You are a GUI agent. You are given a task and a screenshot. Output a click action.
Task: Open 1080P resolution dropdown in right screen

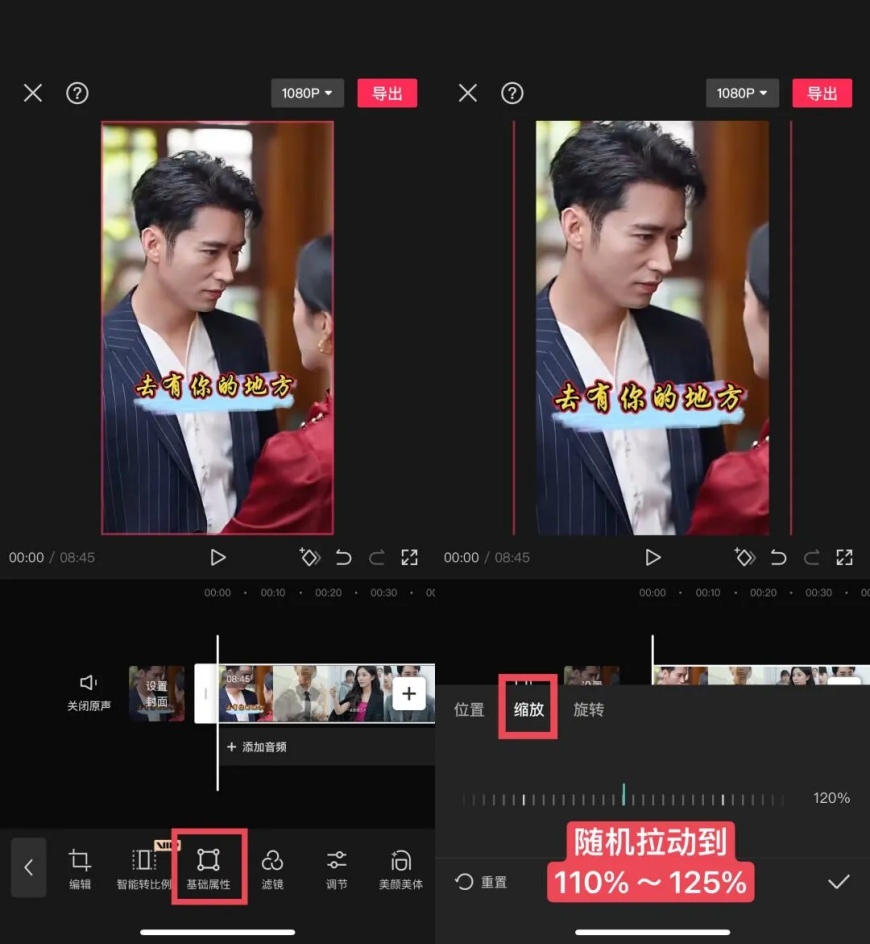(x=742, y=93)
